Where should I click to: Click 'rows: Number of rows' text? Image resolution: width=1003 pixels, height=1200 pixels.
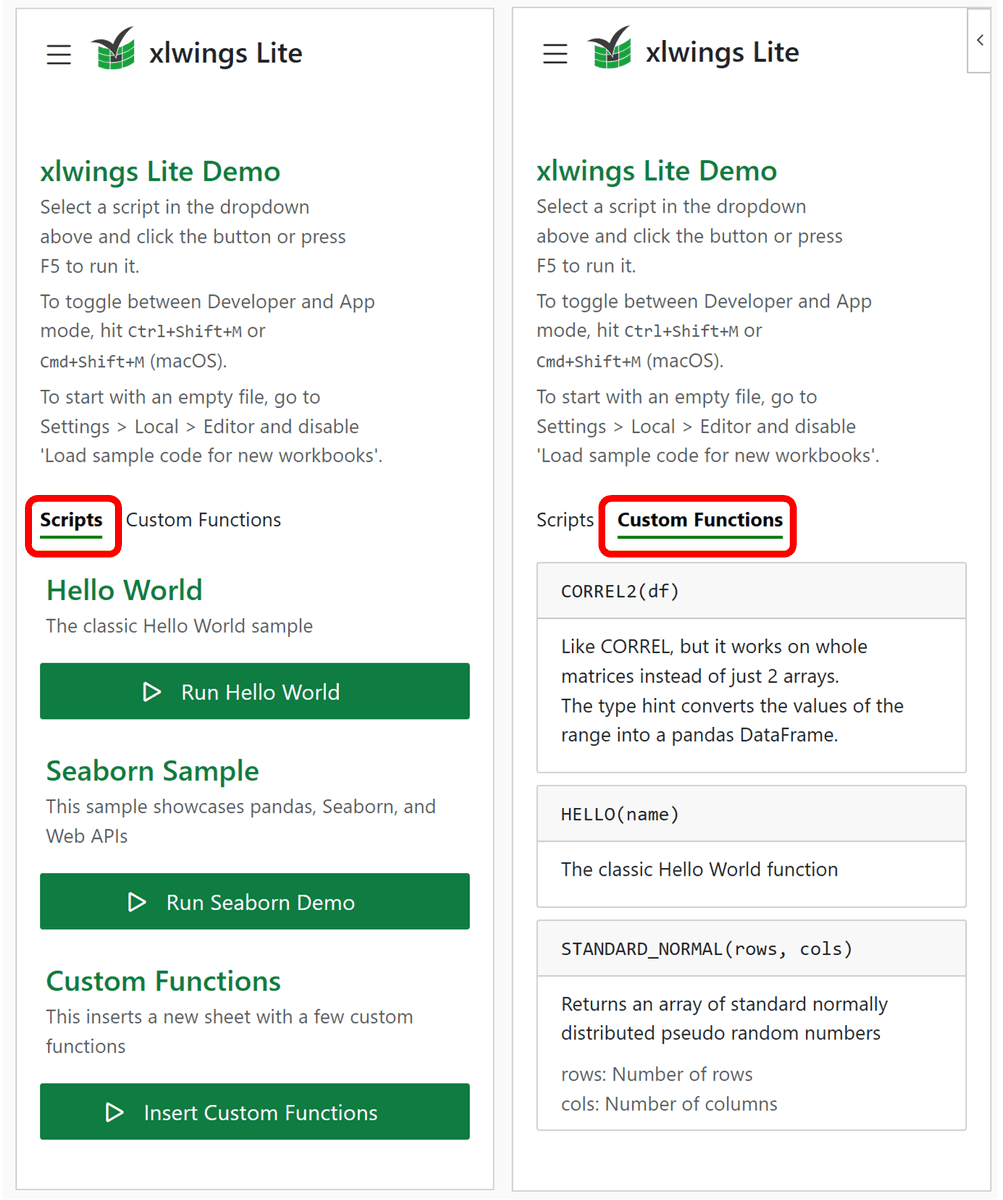657,1075
